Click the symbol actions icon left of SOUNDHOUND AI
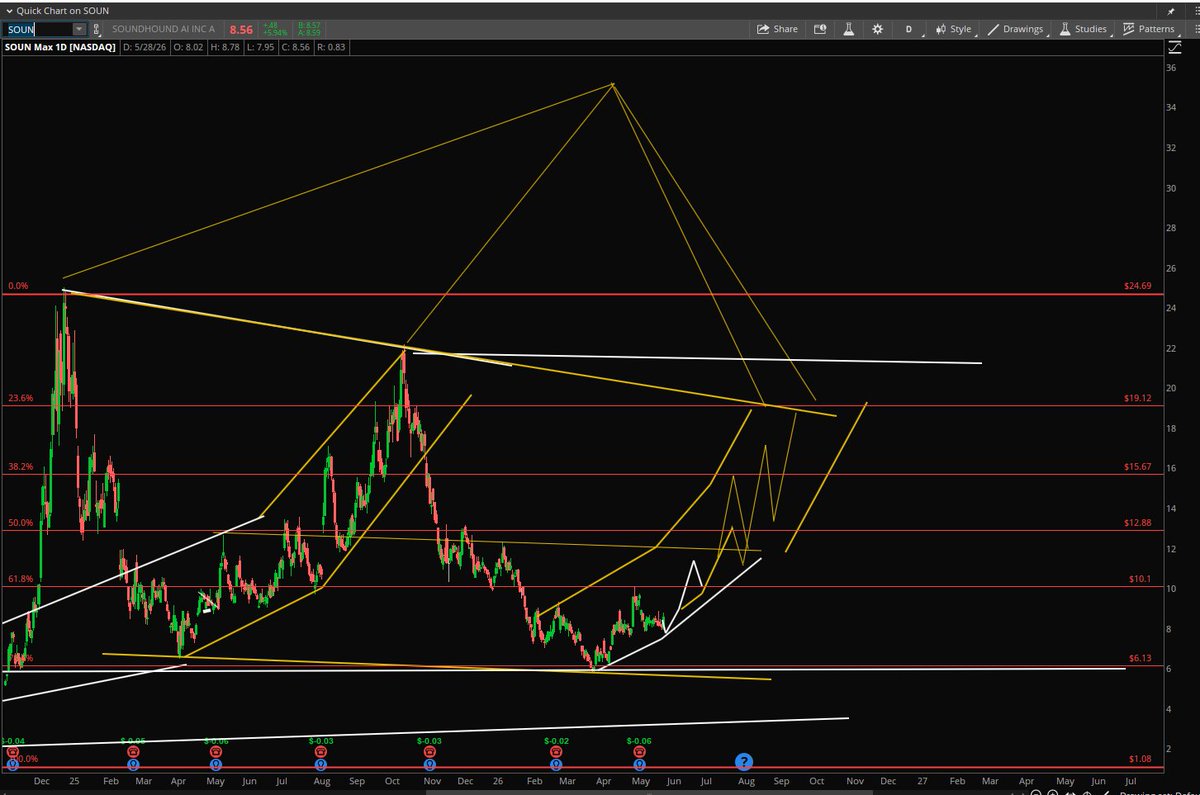The height and width of the screenshot is (795, 1200). point(96,29)
